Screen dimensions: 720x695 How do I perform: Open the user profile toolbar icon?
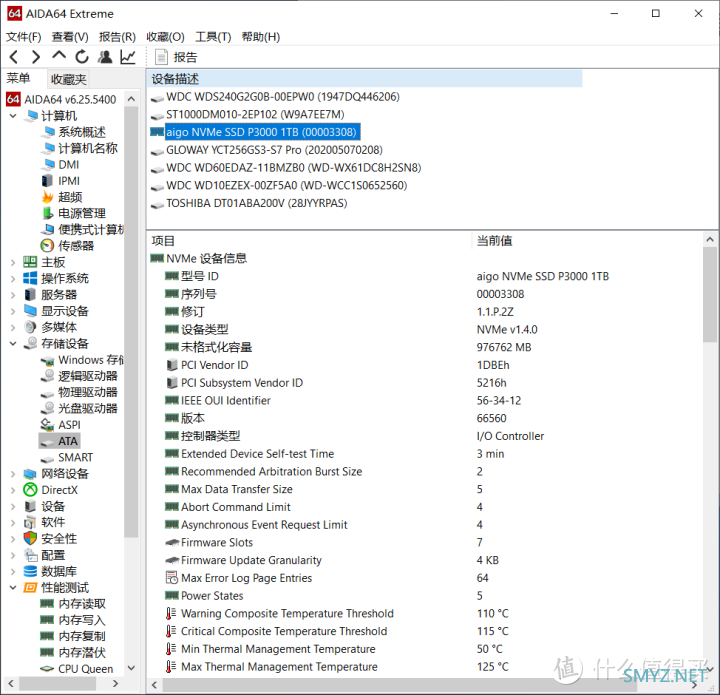(x=105, y=57)
